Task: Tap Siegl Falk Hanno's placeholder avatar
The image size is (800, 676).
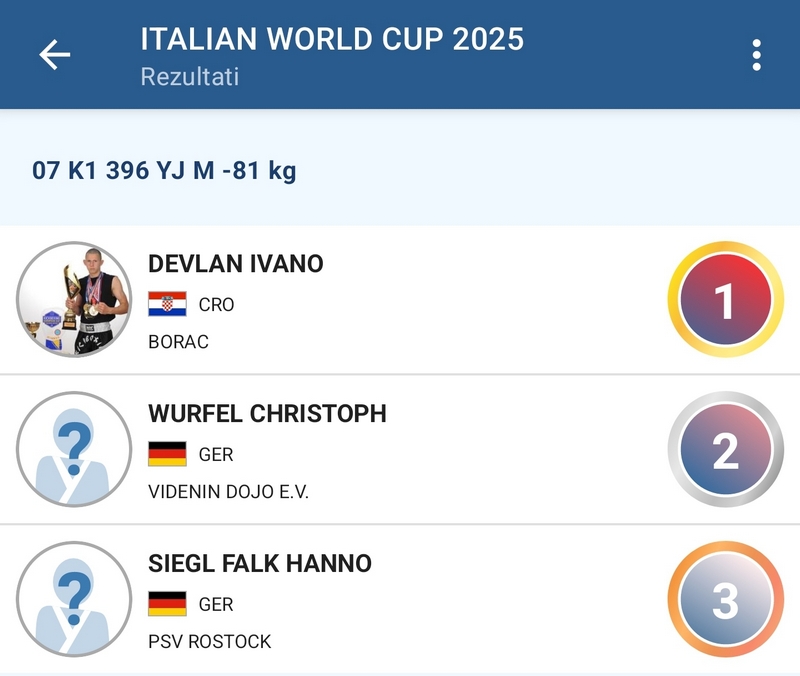Action: (75, 599)
